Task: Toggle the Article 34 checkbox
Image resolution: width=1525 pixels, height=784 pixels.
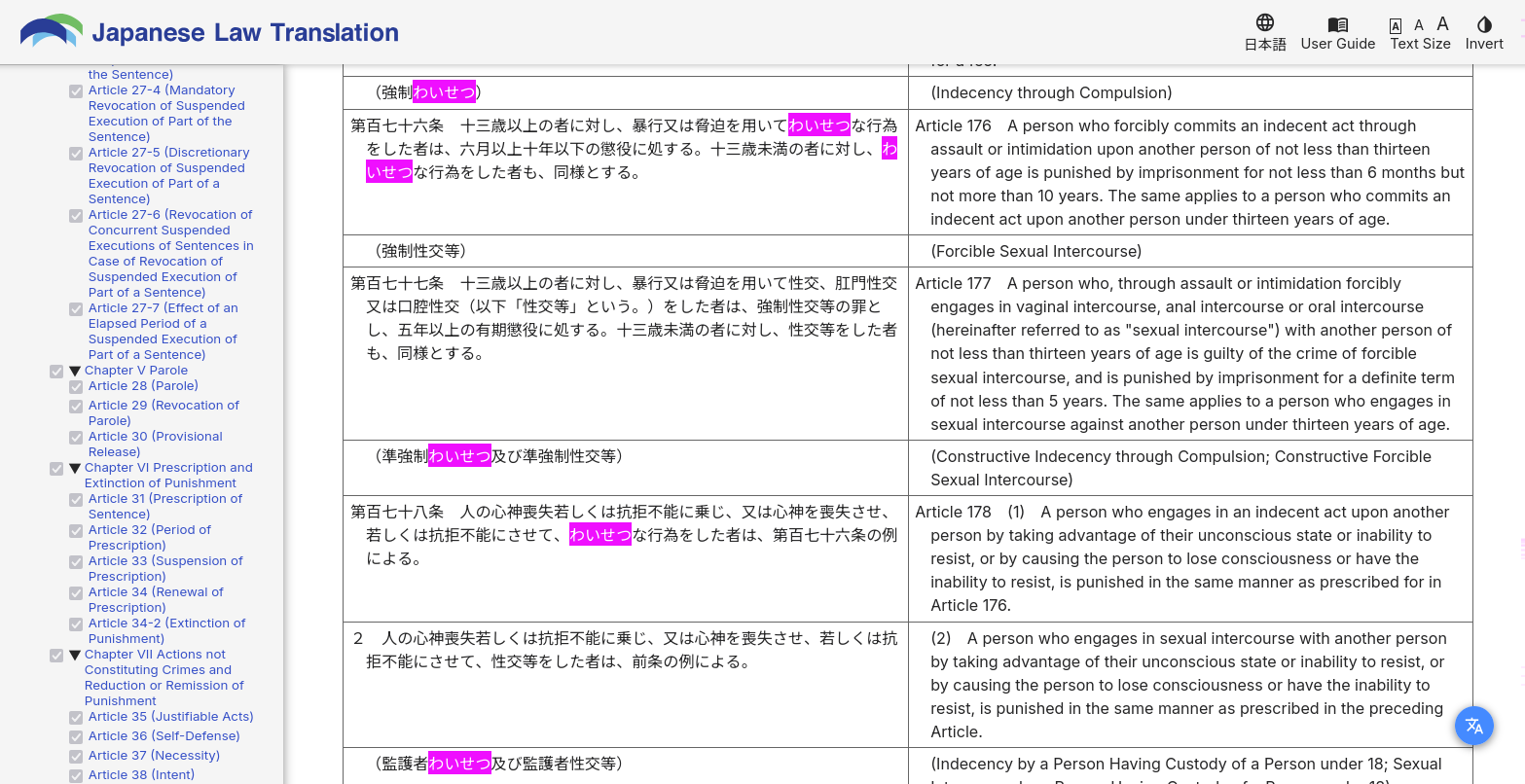Action: pyautogui.click(x=76, y=593)
